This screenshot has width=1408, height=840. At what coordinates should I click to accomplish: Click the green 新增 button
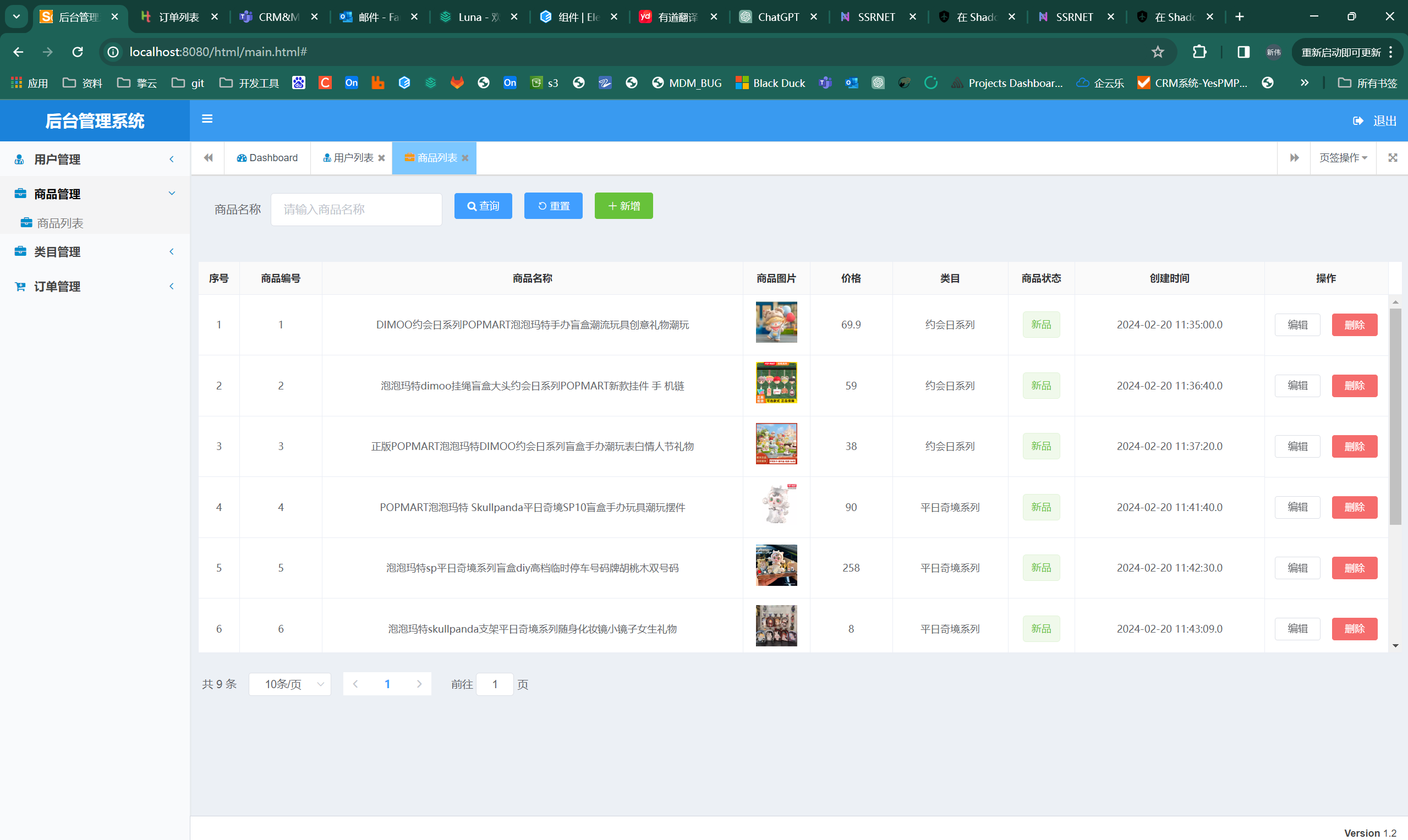click(x=623, y=206)
